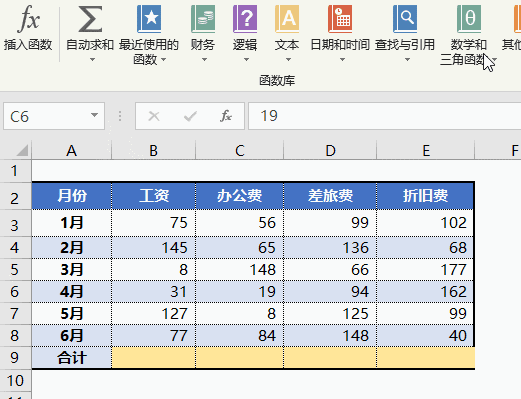
Task: Select the 合计 cell
Action: coord(72,358)
